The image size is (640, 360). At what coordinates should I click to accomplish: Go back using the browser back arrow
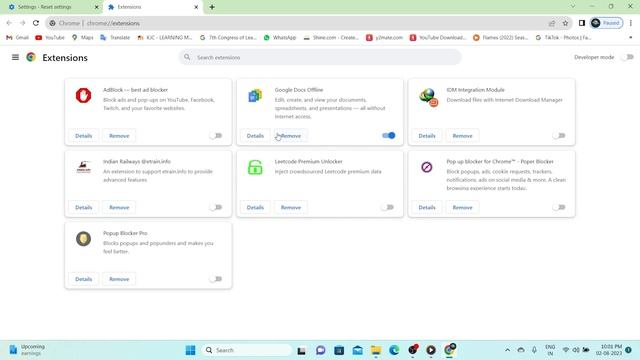click(9, 23)
